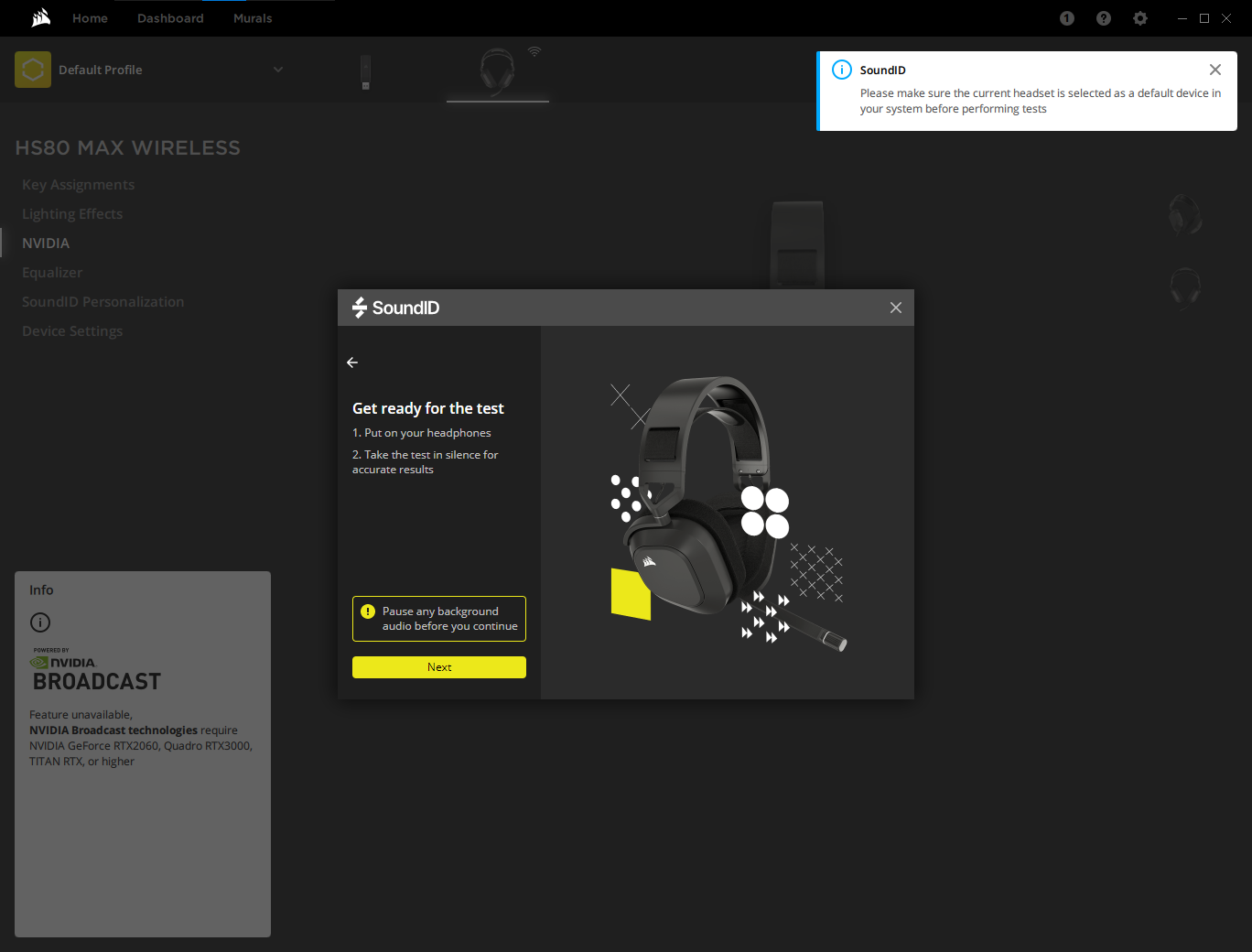The height and width of the screenshot is (952, 1252).
Task: Open the Equalizer section
Action: [52, 273]
